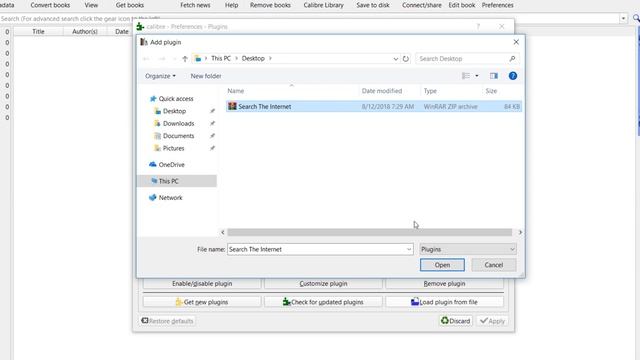
Task: Open Fetch news in calibre toolbar
Action: pos(195,5)
